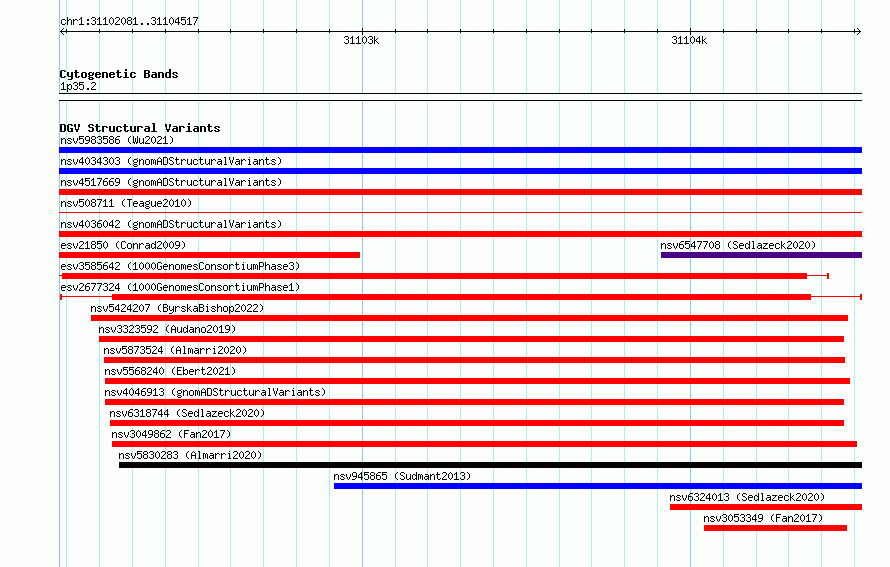Open the nsv508711 (Teague2010) entry
Image resolution: width=890 pixels, height=567 pixels.
coord(126,203)
